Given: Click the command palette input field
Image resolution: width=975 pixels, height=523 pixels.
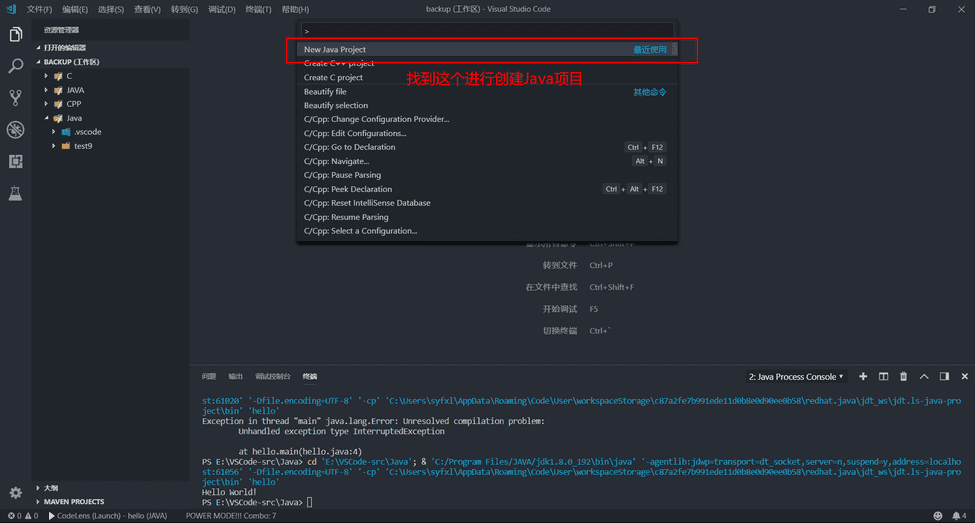Looking at the screenshot, I should 487,31.
